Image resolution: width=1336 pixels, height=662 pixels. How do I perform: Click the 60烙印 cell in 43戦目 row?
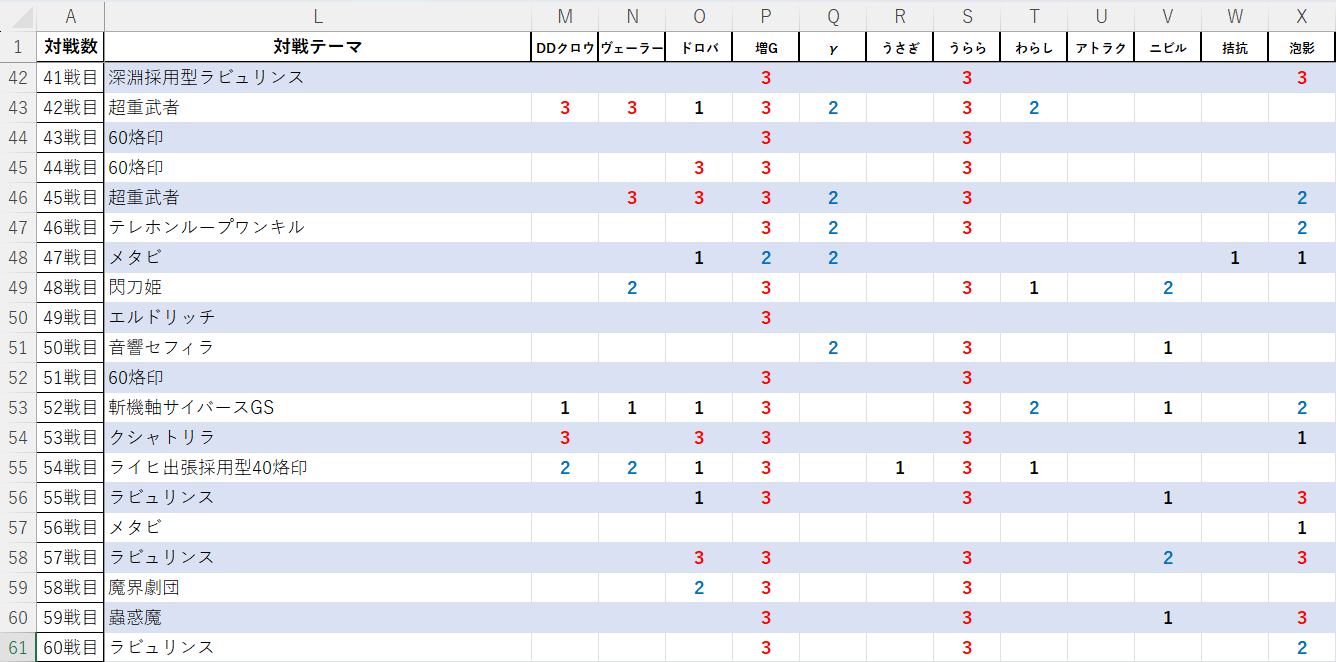tap(318, 137)
